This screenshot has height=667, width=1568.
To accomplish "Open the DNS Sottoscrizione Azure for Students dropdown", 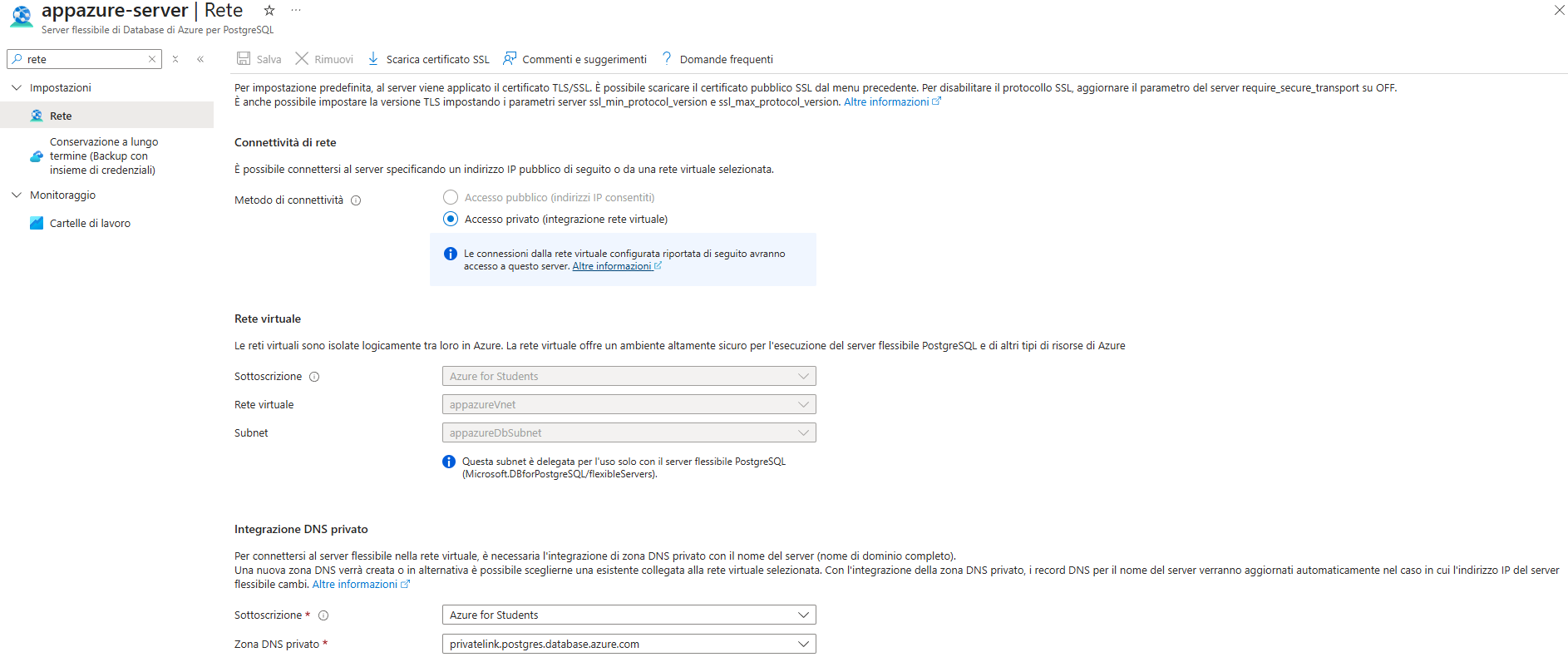I will (629, 615).
